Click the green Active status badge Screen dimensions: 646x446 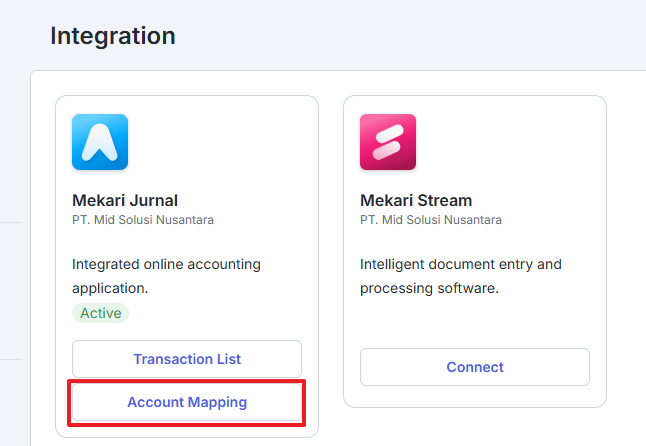[x=101, y=313]
